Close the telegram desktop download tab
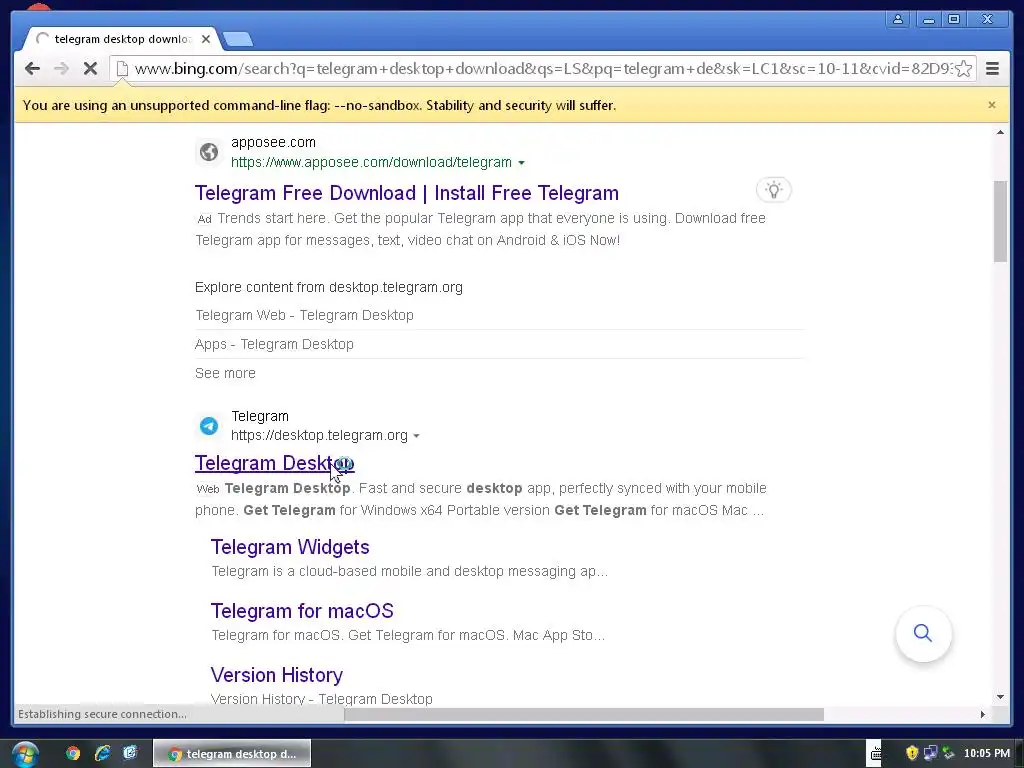1024x768 pixels. click(x=206, y=39)
